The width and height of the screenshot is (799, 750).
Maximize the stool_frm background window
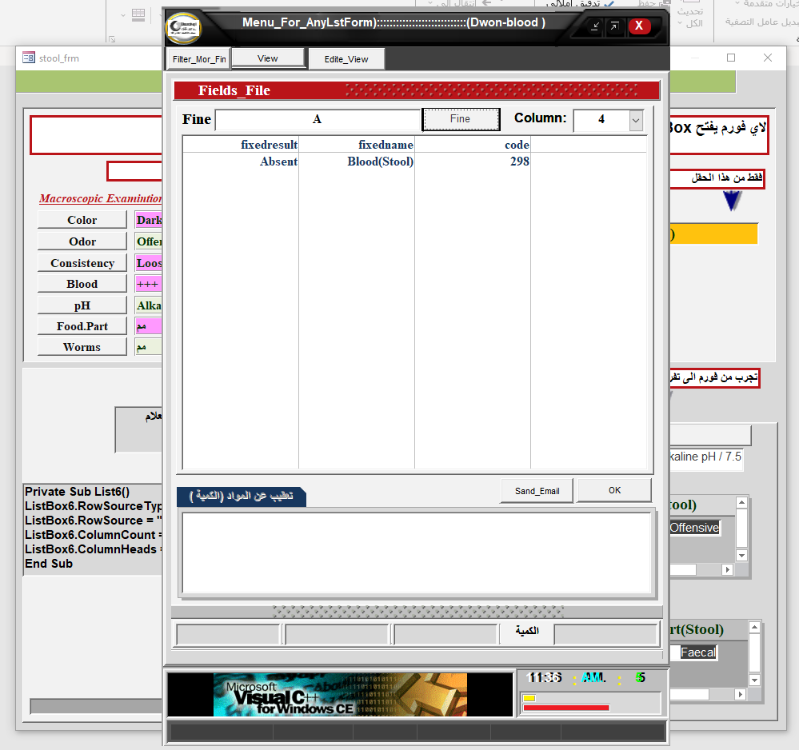[731, 58]
